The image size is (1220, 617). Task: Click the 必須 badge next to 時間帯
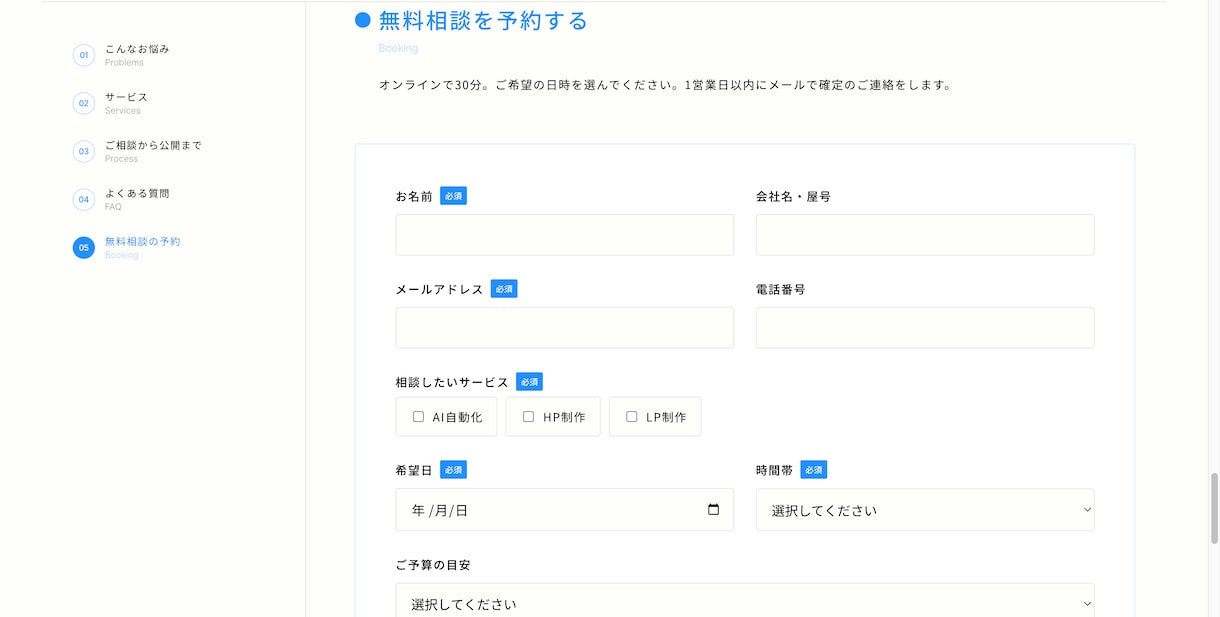[x=813, y=470]
